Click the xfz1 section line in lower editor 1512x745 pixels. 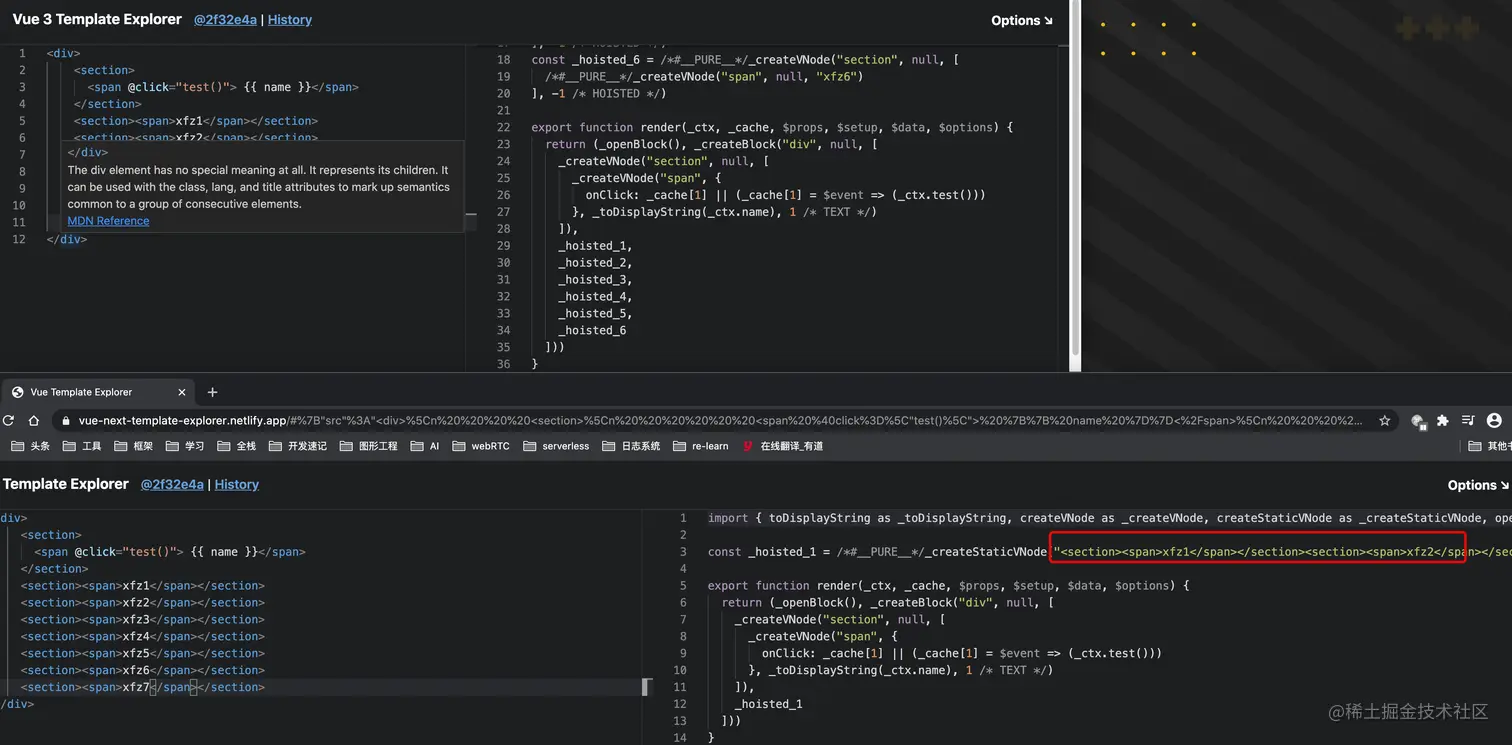click(143, 586)
